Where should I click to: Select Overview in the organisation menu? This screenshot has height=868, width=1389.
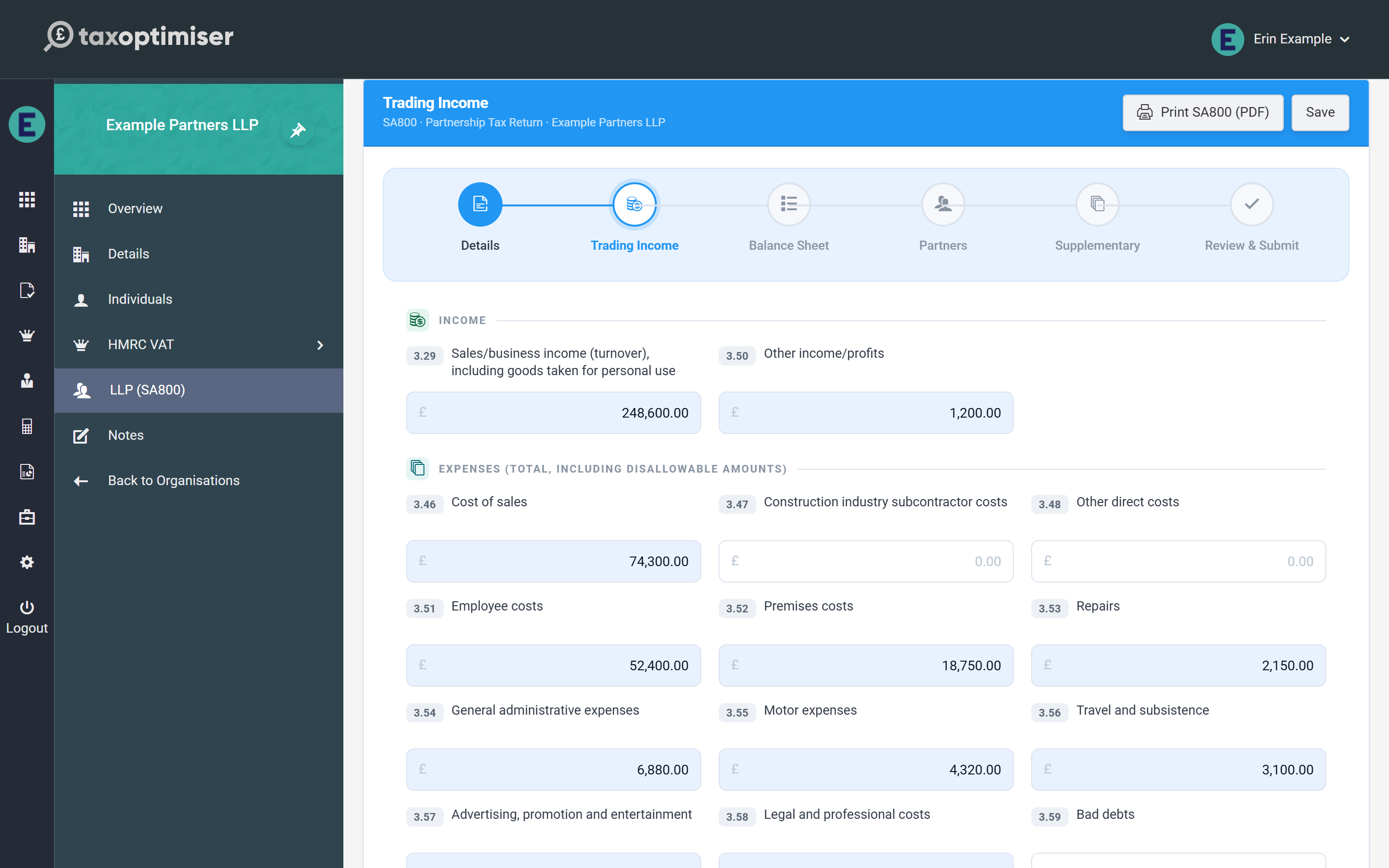coord(199,208)
